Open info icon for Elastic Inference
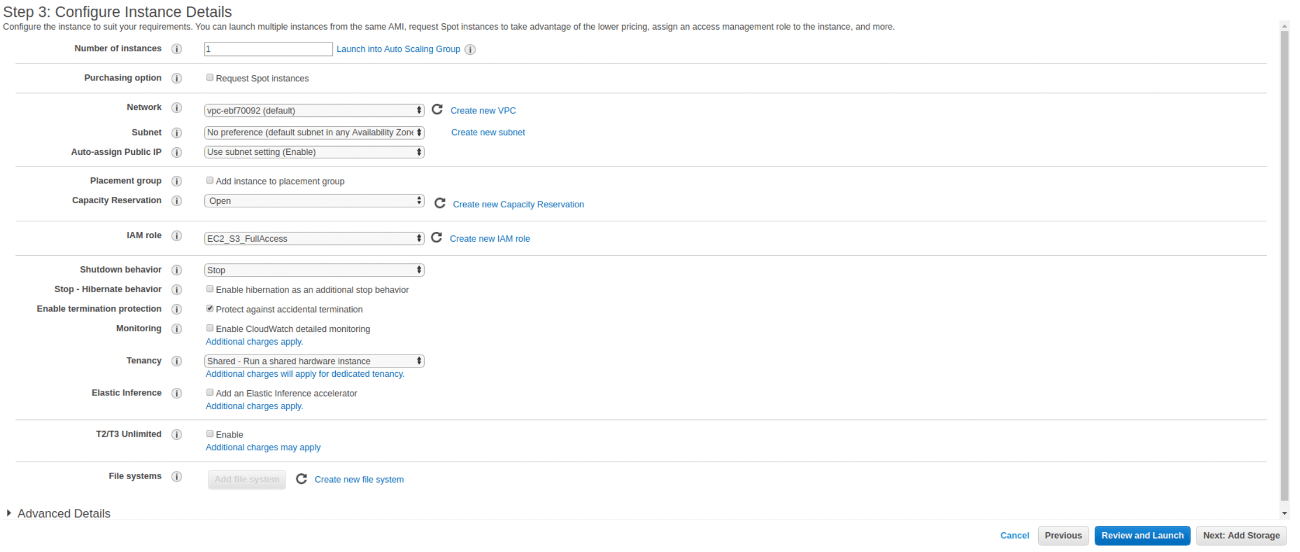This screenshot has height=552, width=1300. [x=177, y=394]
